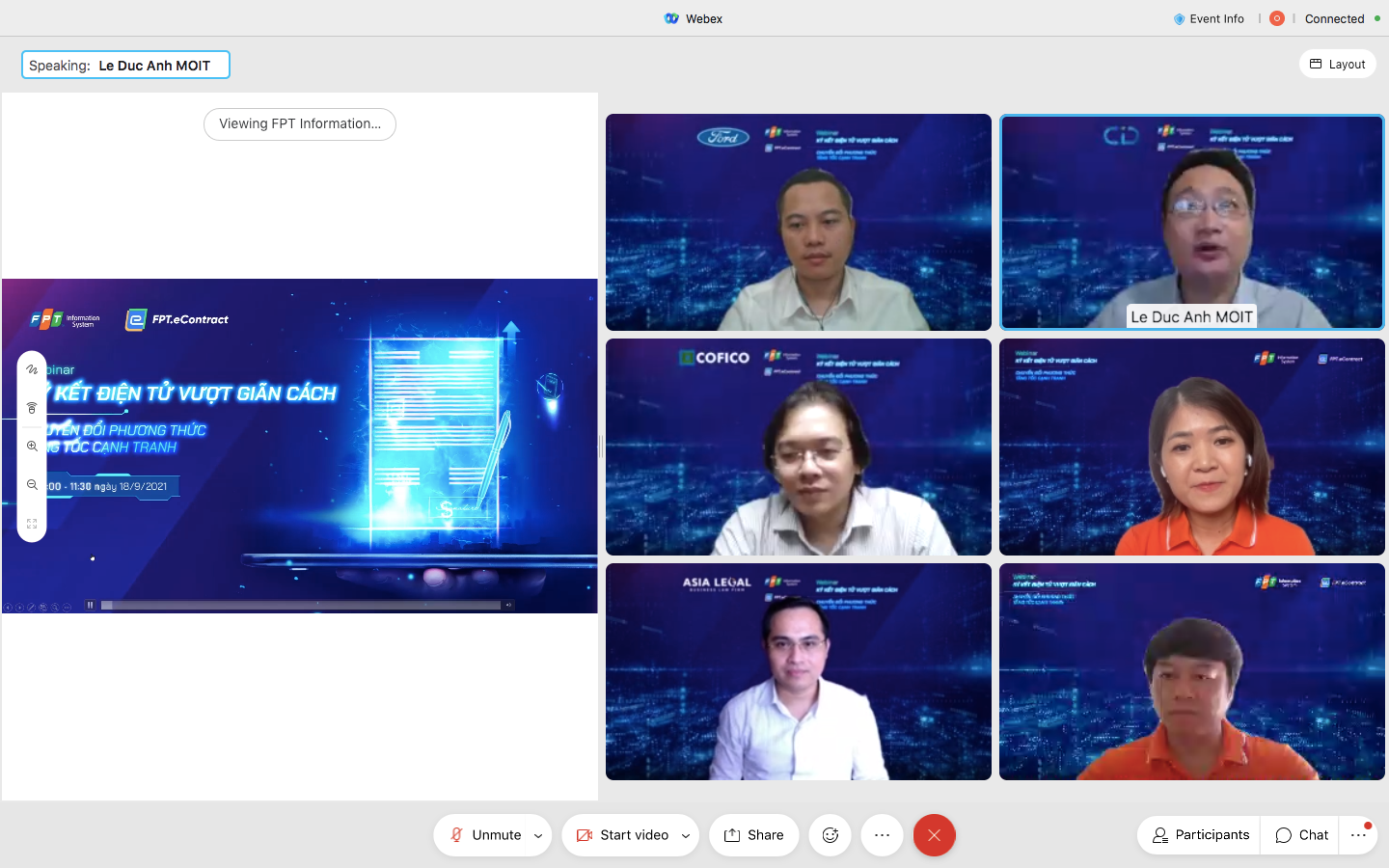
Task: Seek along the shared video progress bar
Action: 301,605
